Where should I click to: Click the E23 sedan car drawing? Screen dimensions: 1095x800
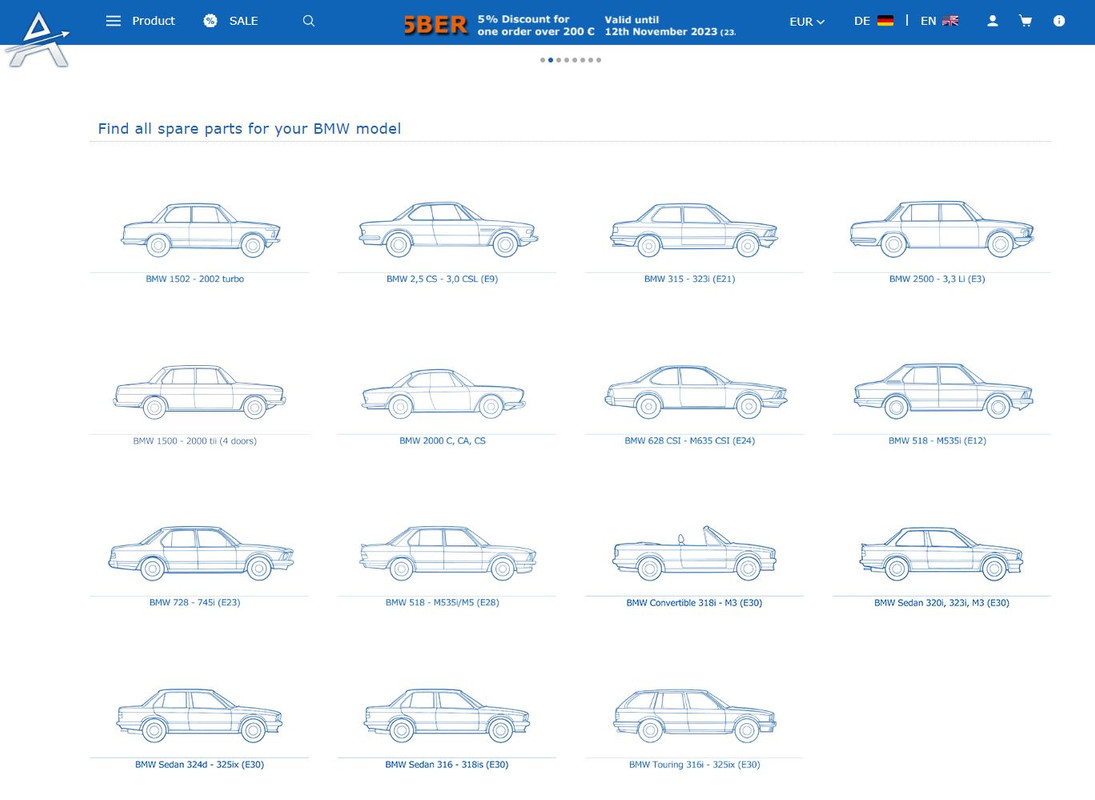(201, 553)
